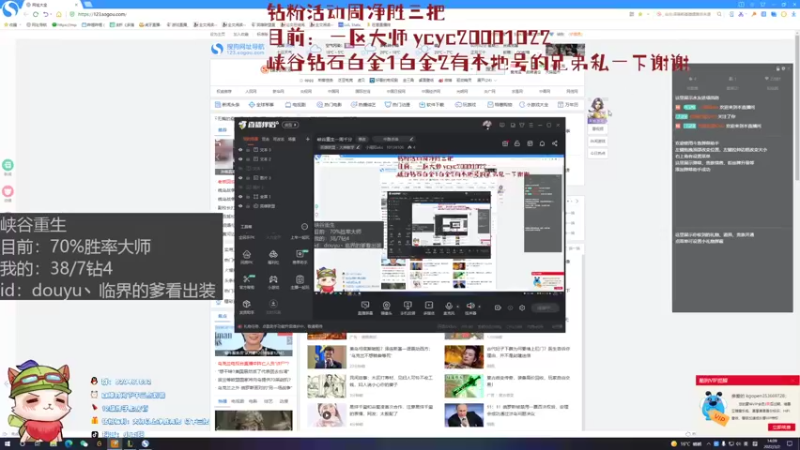Toggle the lock on 全屏 1 layer
This screenshot has height=450, width=800.
pos(248,196)
